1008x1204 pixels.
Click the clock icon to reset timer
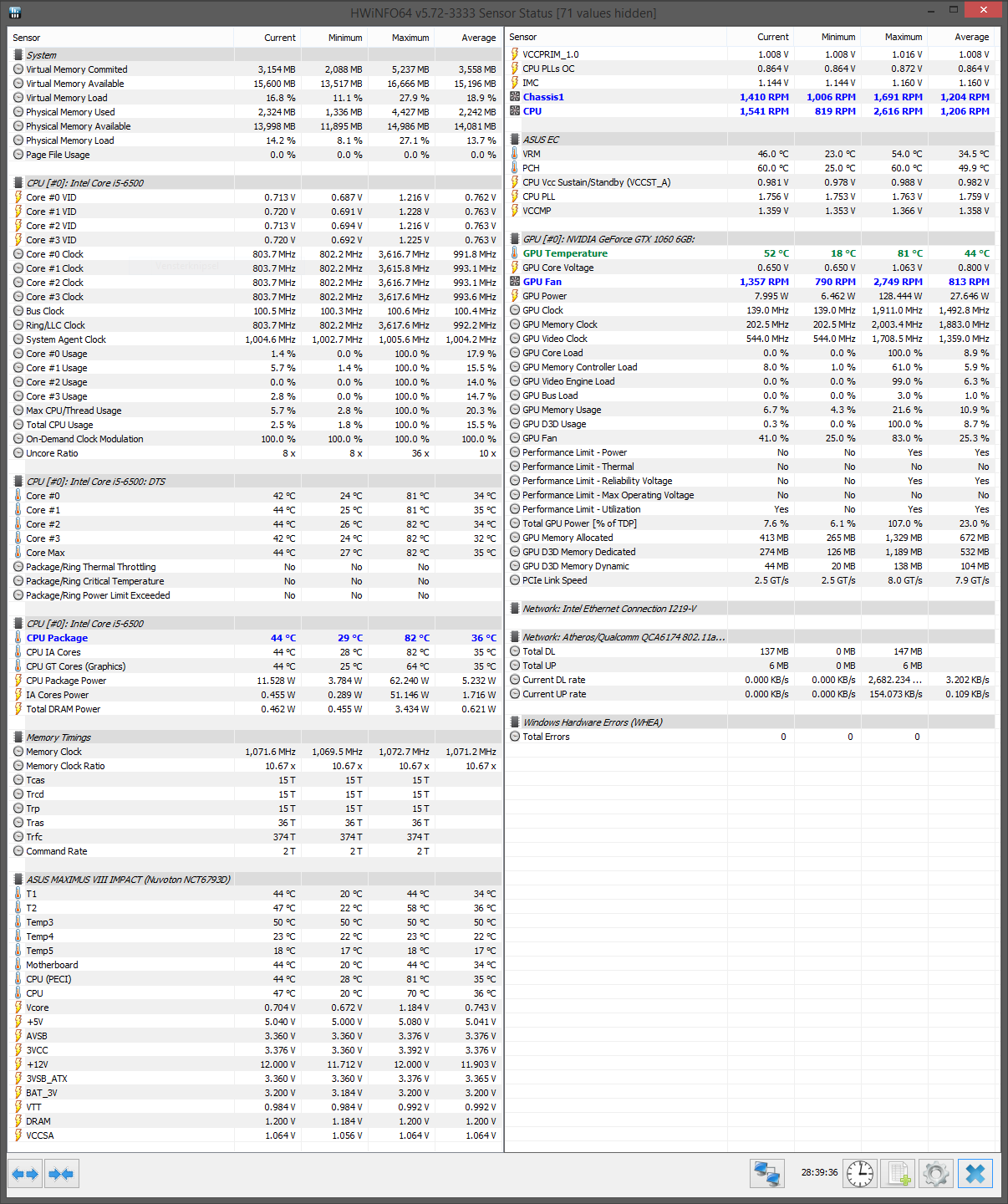pyautogui.click(x=859, y=1174)
